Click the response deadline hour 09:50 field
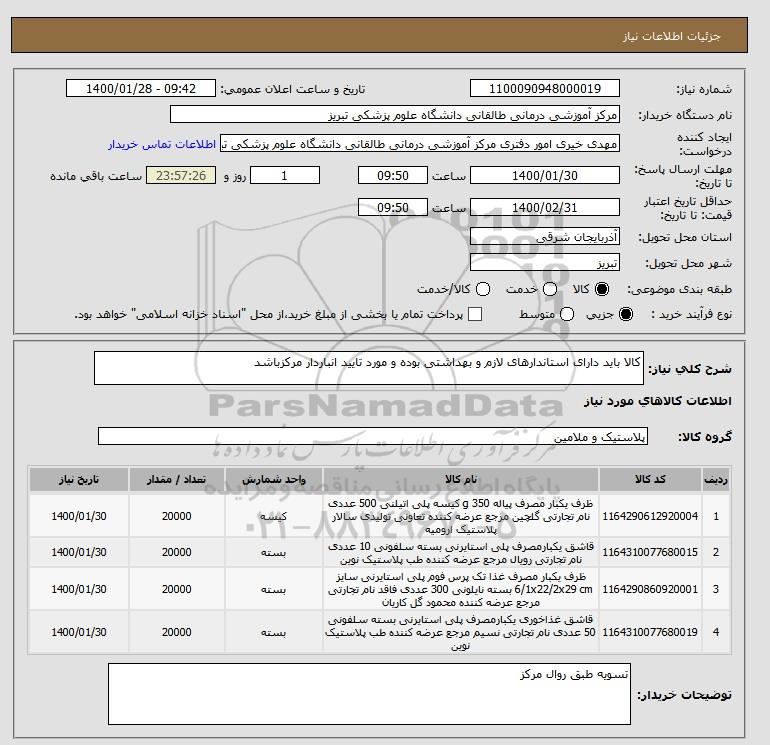Image resolution: width=770 pixels, height=745 pixels. point(393,175)
